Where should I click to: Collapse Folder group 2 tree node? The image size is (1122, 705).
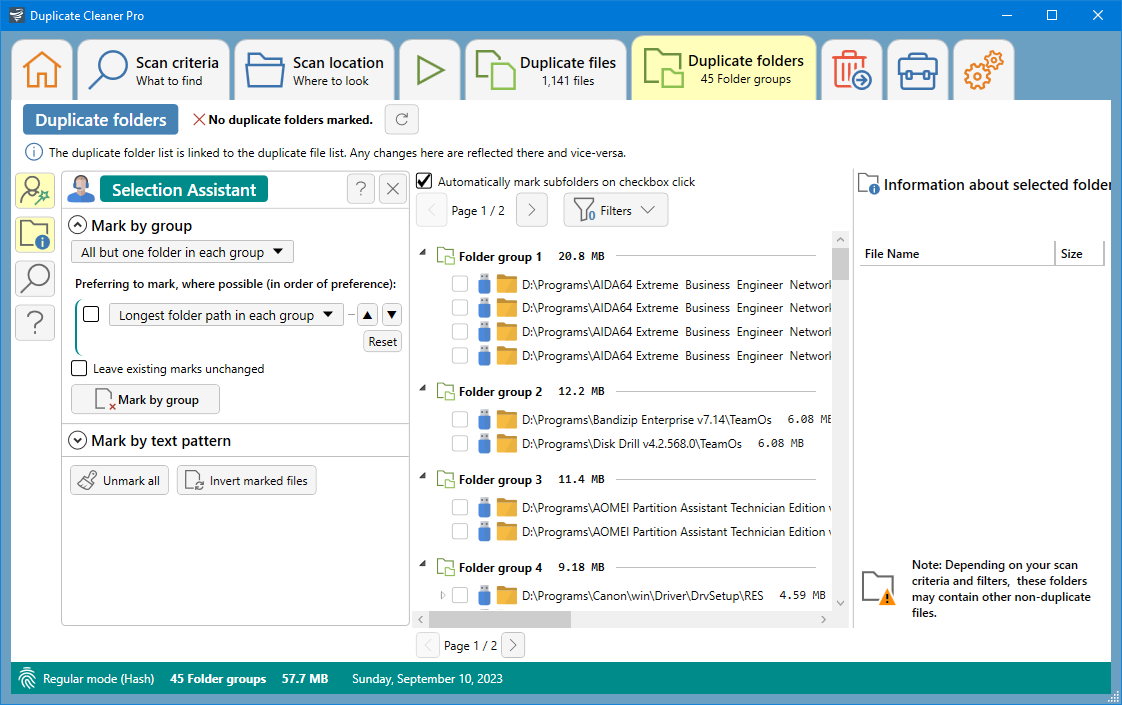point(423,387)
